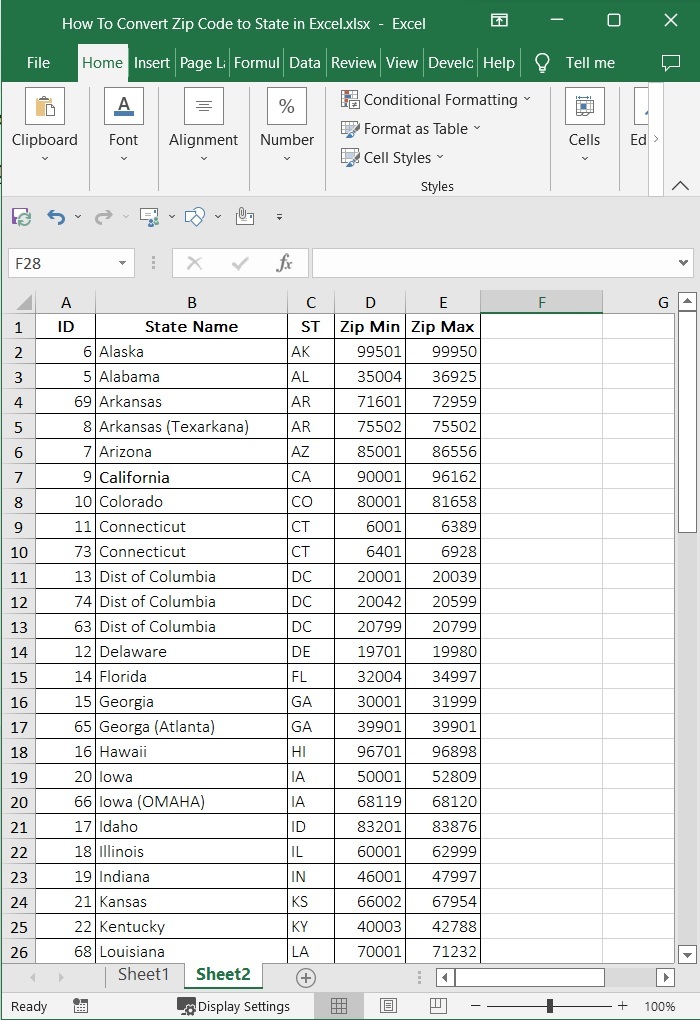Expand the formula bar
Screen dimensions: 700x1020
[683, 263]
